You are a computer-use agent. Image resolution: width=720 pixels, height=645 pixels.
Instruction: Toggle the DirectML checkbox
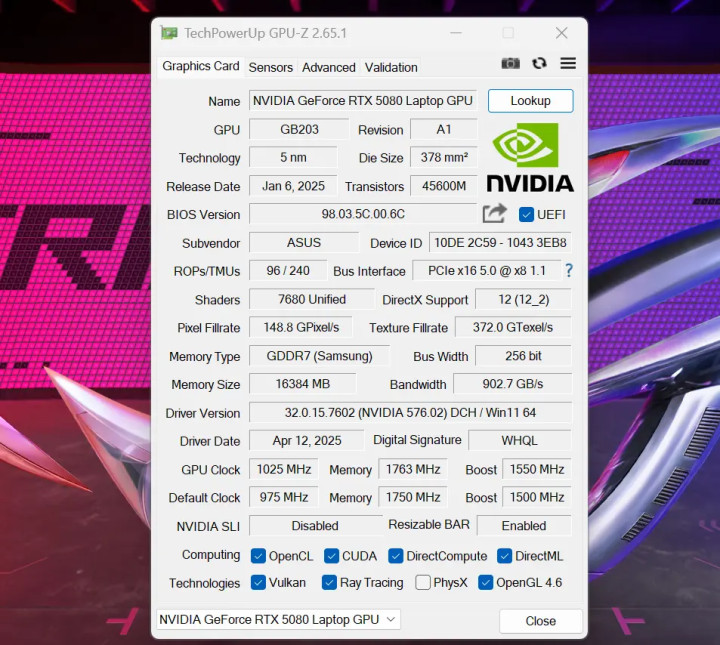pos(504,556)
